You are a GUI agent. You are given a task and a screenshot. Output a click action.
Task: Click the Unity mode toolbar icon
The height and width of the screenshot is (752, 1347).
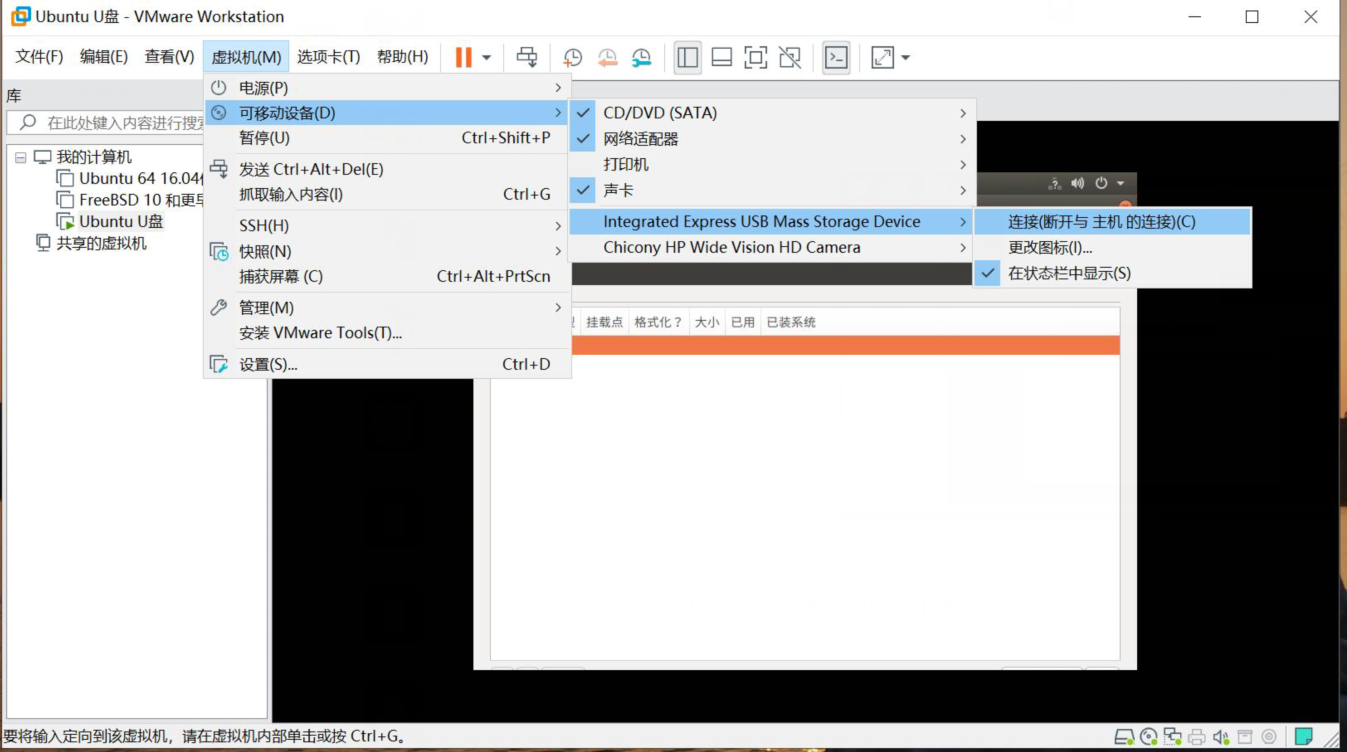pos(790,57)
